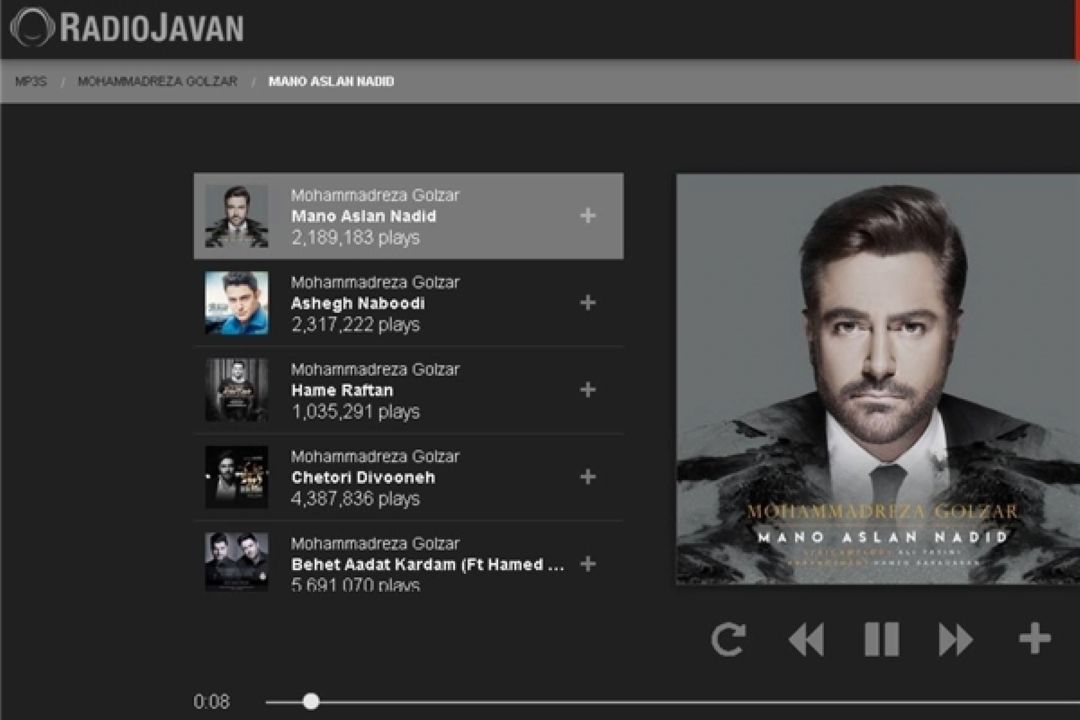Skip to the next track
Image resolution: width=1080 pixels, height=720 pixels.
tap(956, 639)
